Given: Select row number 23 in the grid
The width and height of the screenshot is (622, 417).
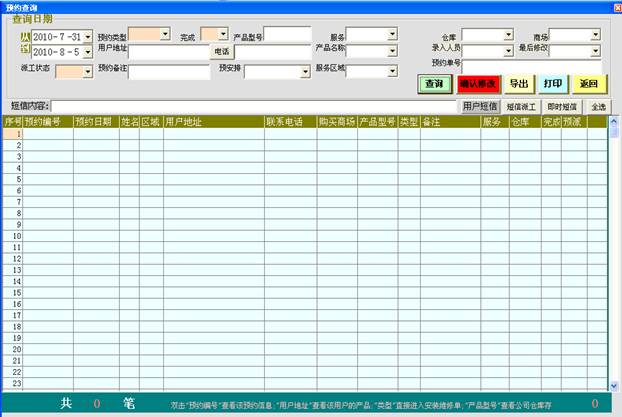Looking at the screenshot, I should point(13,384).
